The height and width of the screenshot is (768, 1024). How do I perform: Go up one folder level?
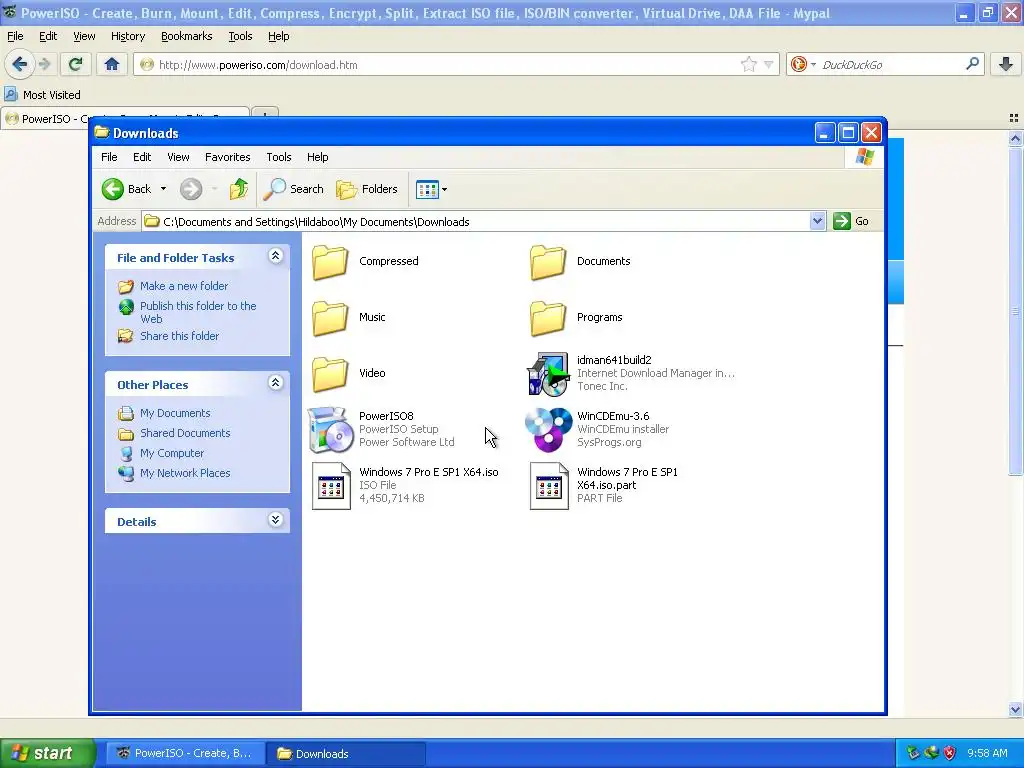click(x=238, y=189)
